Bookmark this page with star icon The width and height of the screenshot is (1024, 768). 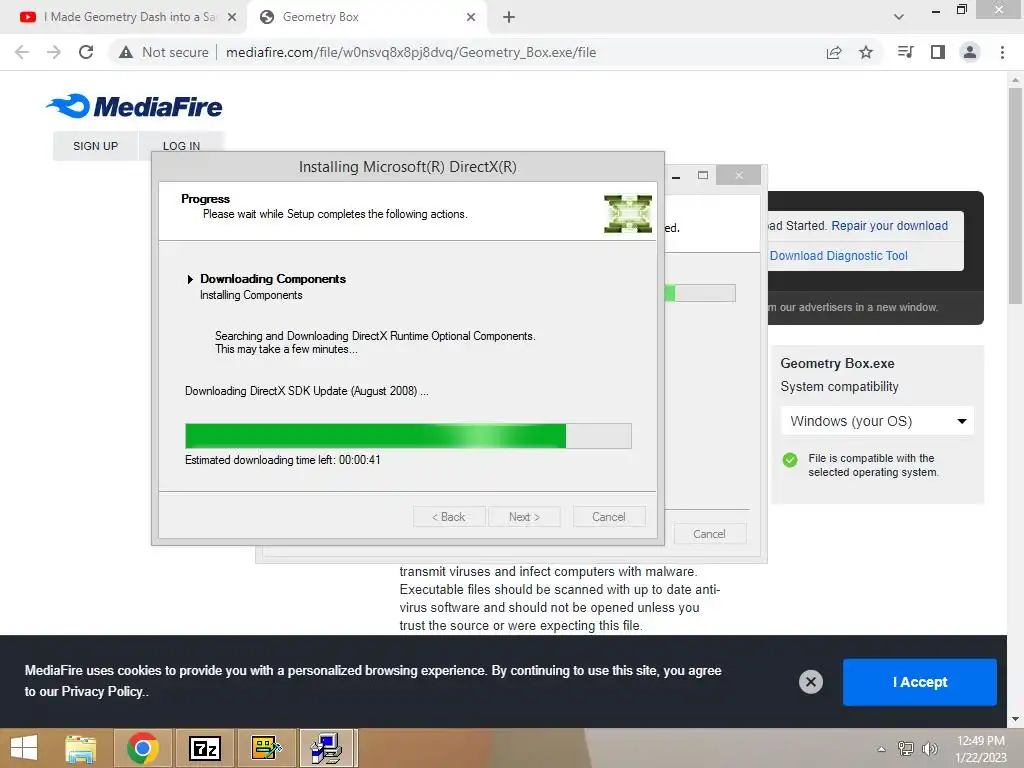tap(866, 52)
